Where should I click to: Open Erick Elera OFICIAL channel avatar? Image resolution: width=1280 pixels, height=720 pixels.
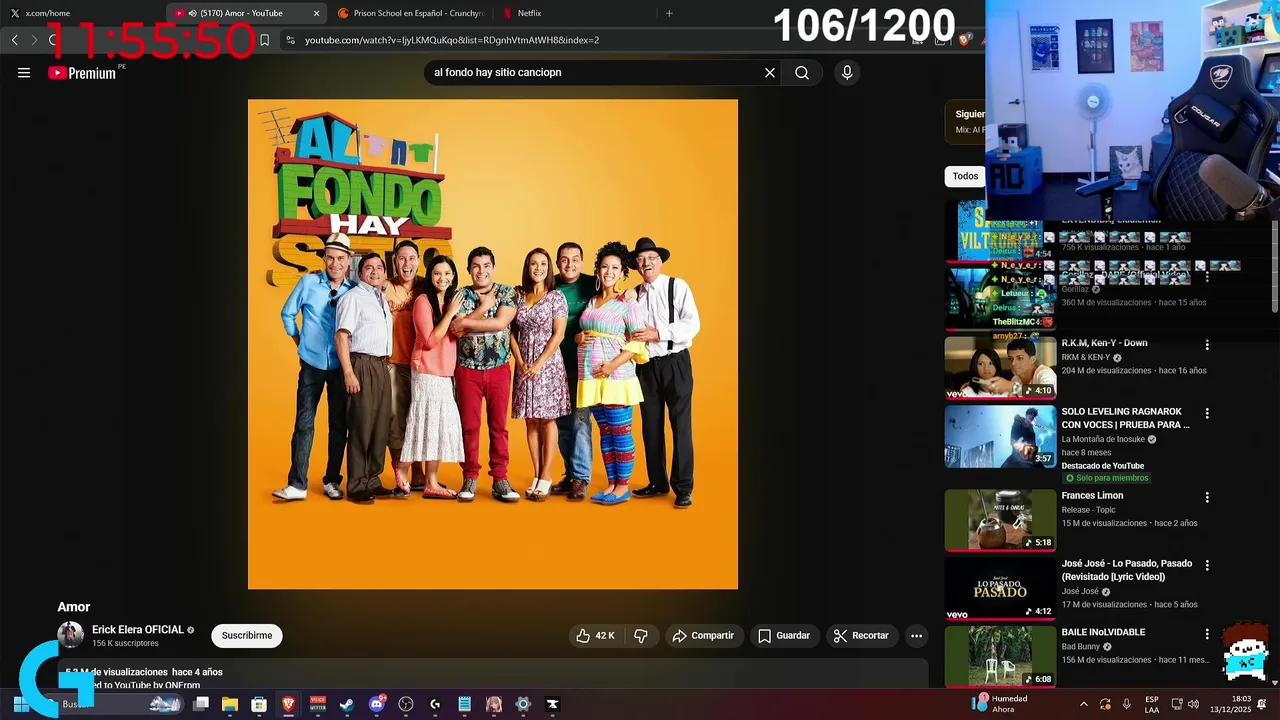click(x=70, y=635)
